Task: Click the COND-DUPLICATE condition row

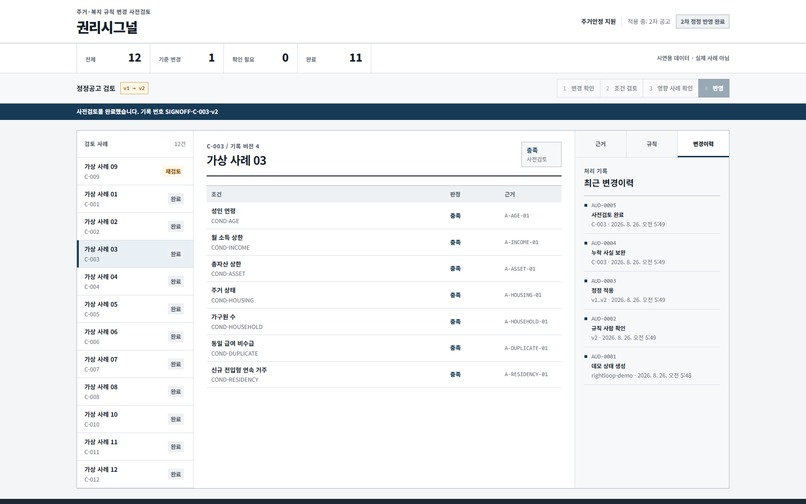Action: (x=384, y=348)
